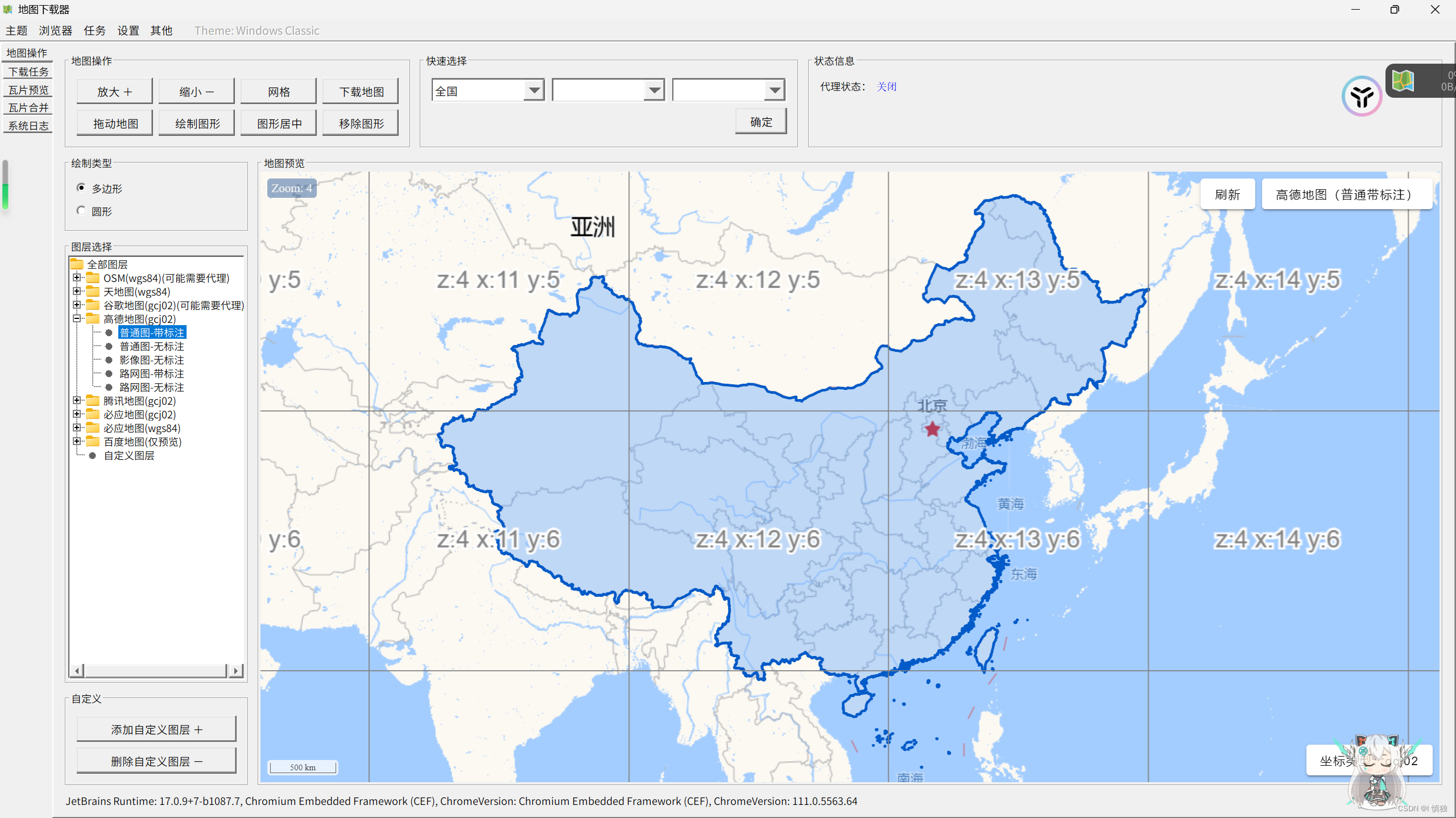Screen dimensions: 1456x818
Task: Open the 全国 quick-select dropdown
Action: [533, 90]
